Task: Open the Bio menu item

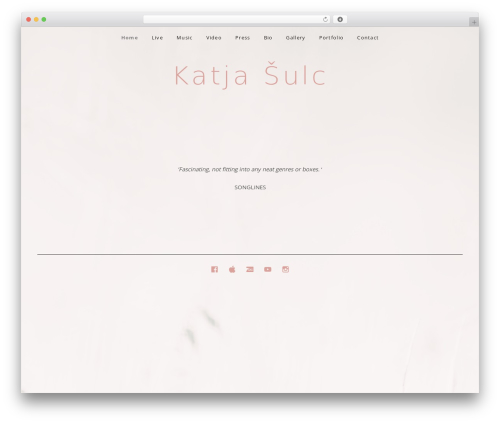Action: tap(268, 38)
